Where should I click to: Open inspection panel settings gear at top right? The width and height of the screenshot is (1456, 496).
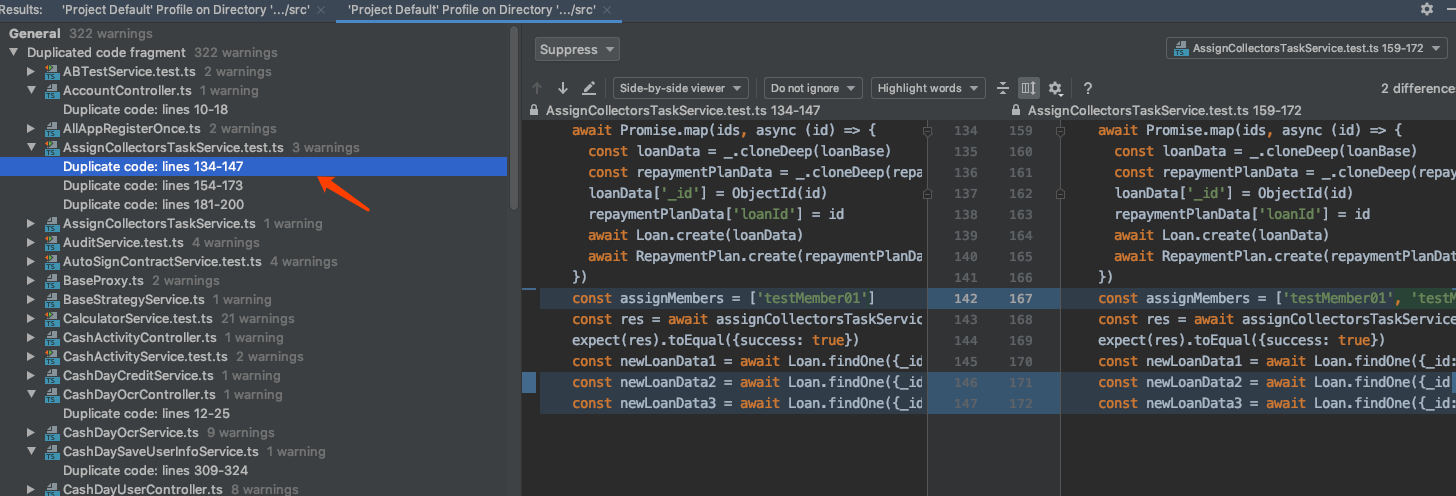coord(1426,8)
